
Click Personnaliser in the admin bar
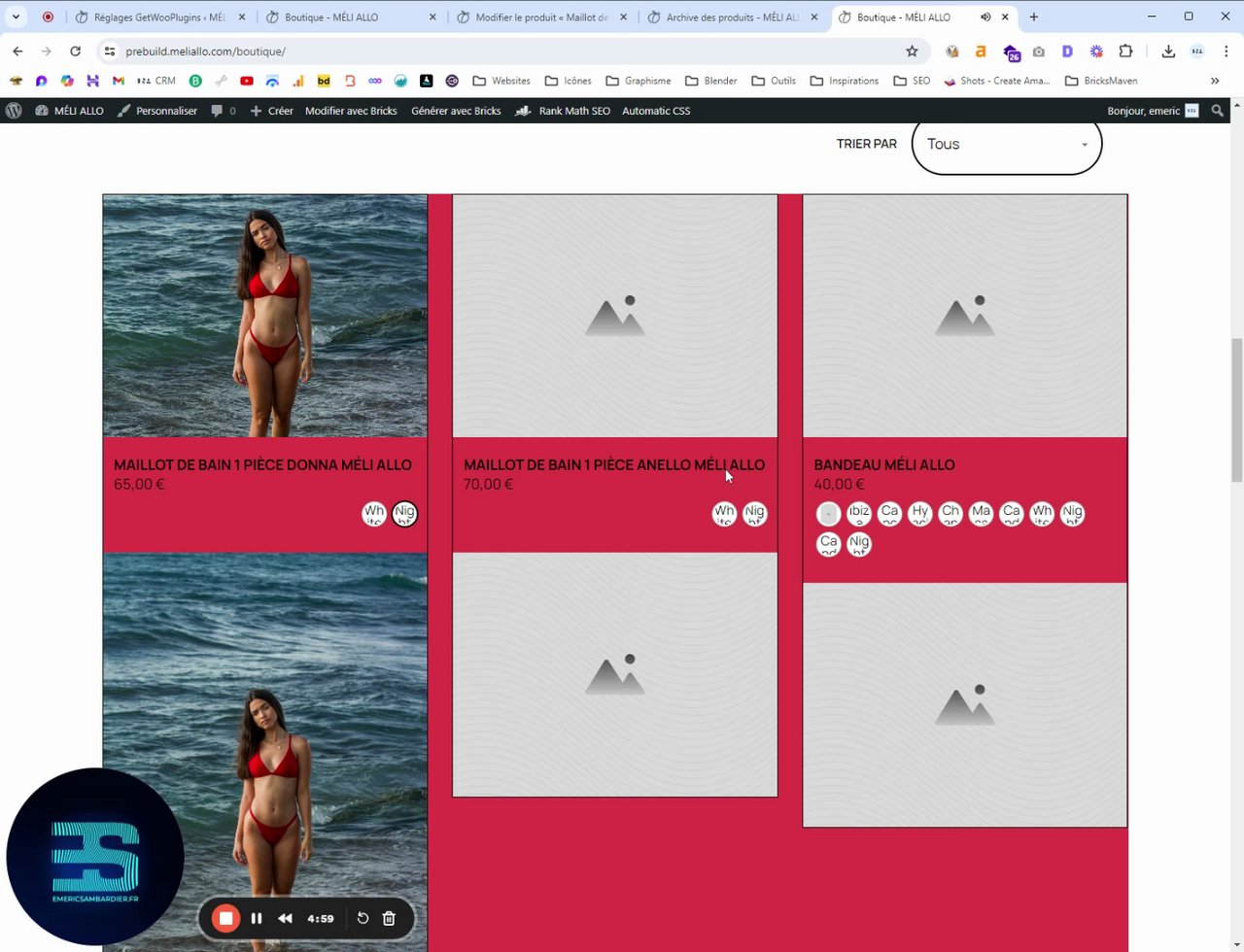[x=156, y=111]
